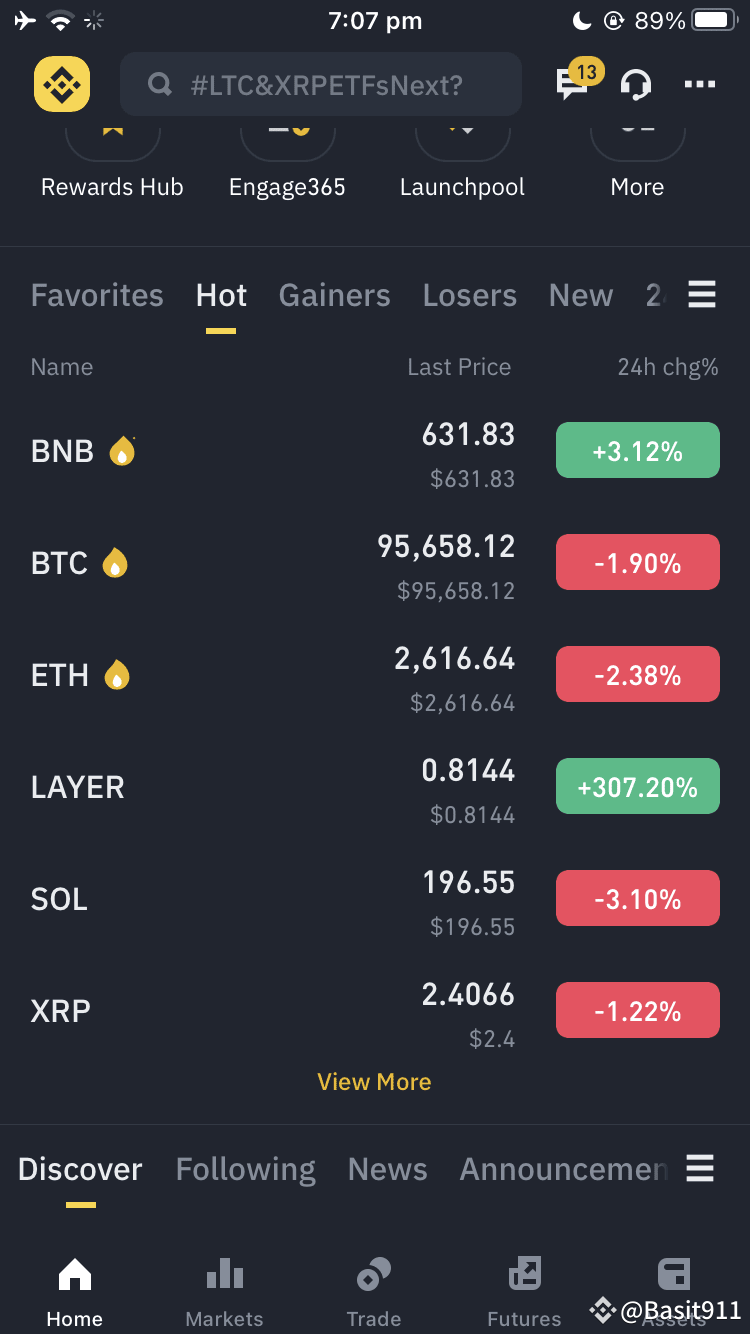Image resolution: width=750 pixels, height=1334 pixels.
Task: Switch to the Gainers tab
Action: click(335, 296)
